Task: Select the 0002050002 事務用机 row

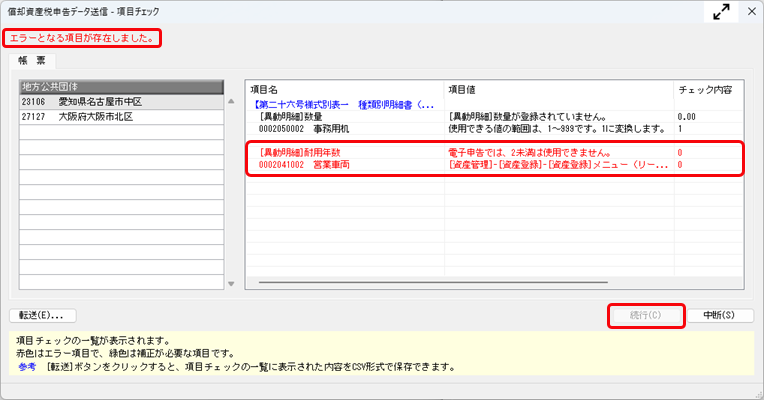Action: coord(345,129)
